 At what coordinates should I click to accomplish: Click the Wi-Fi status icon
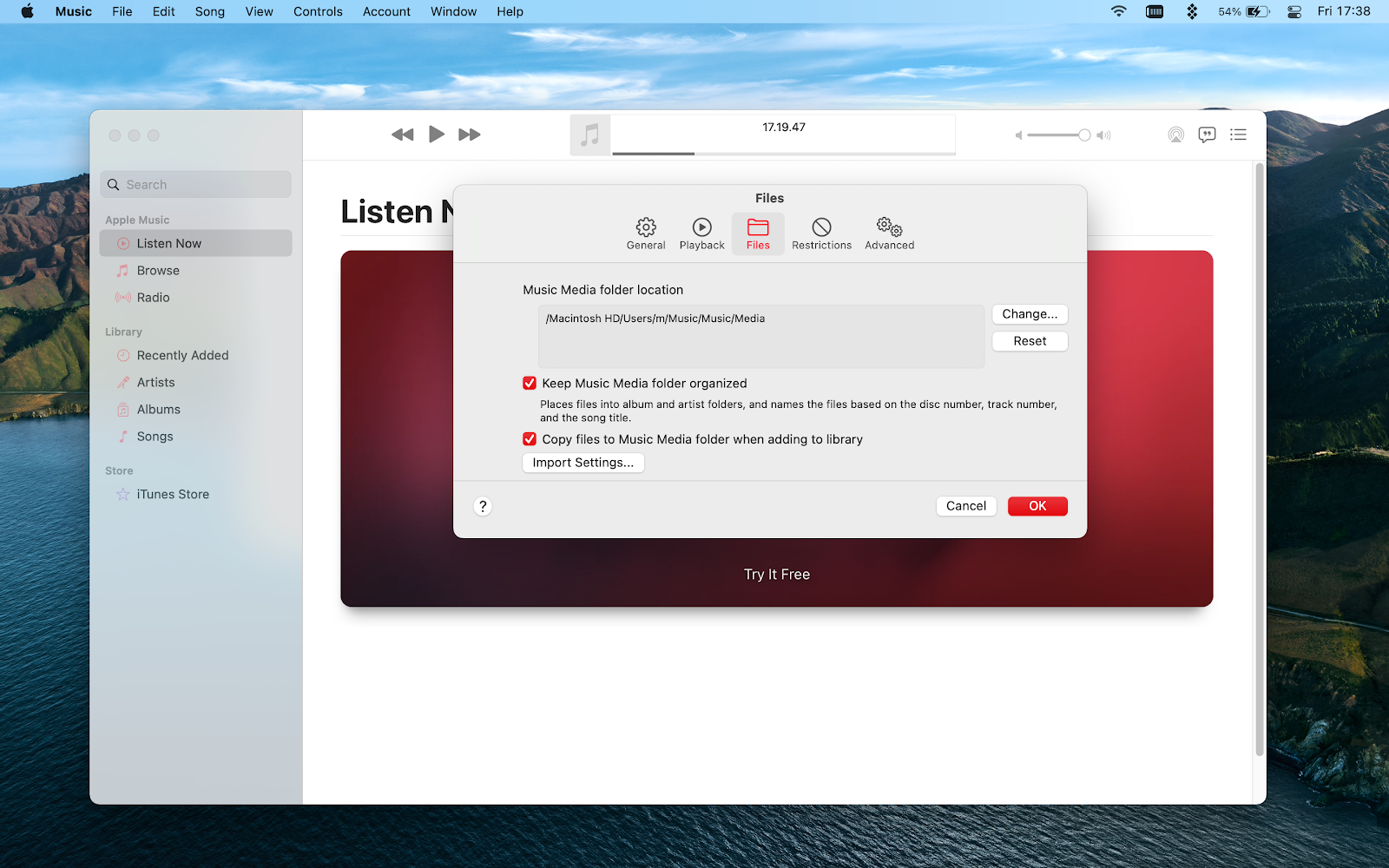click(x=1119, y=11)
